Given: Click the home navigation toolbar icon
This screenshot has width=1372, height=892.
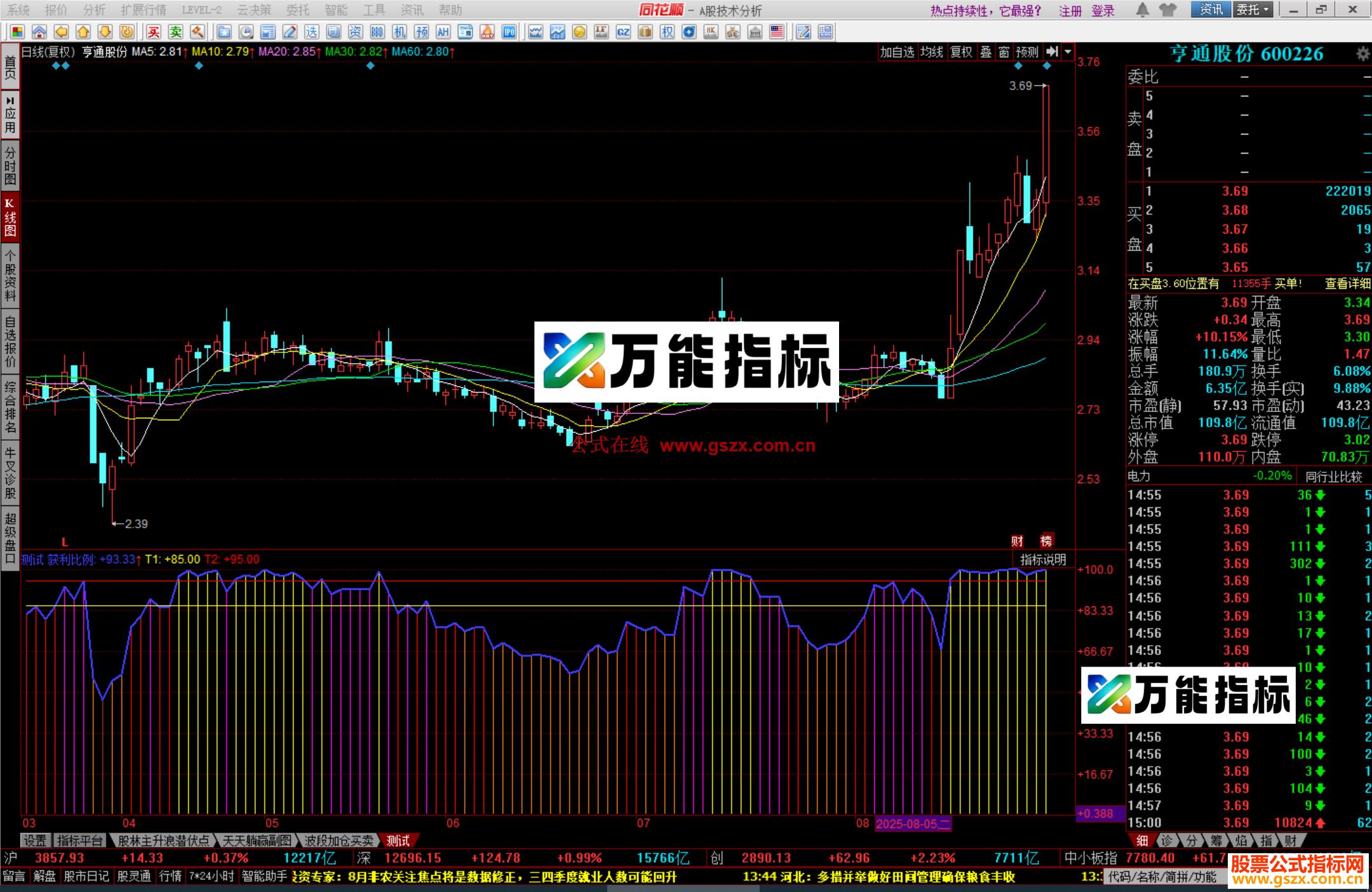Looking at the screenshot, I should pos(39,30).
